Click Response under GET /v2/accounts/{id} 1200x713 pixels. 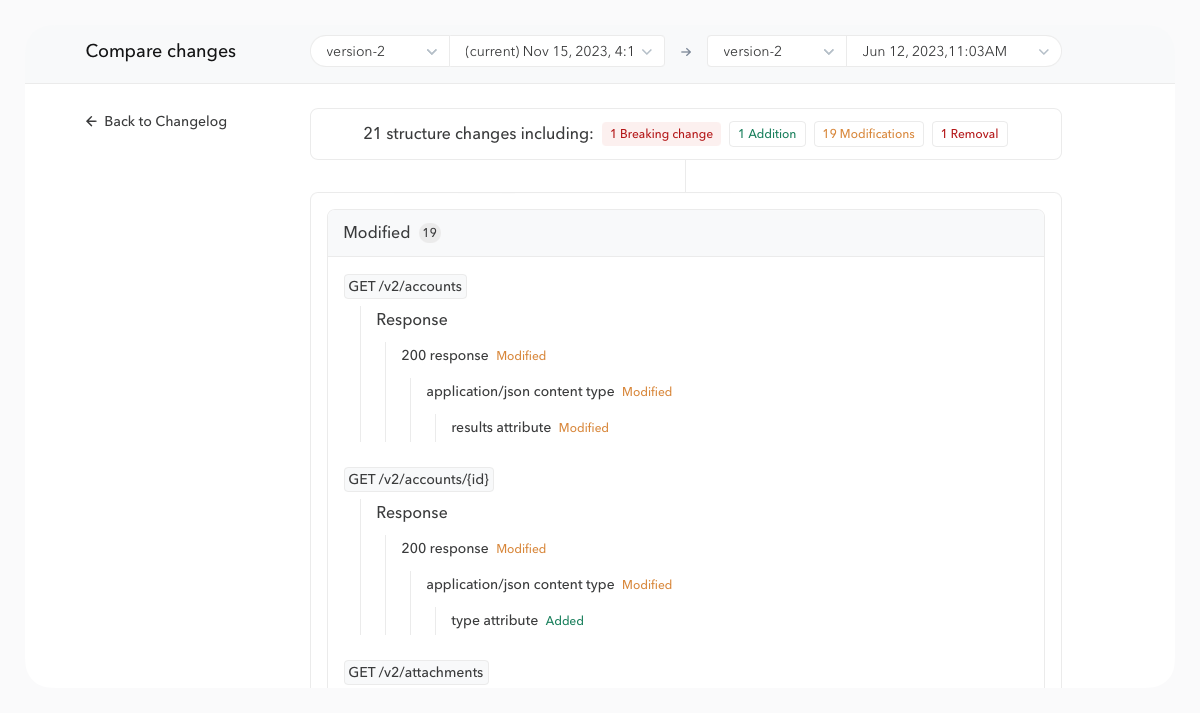tap(412, 513)
